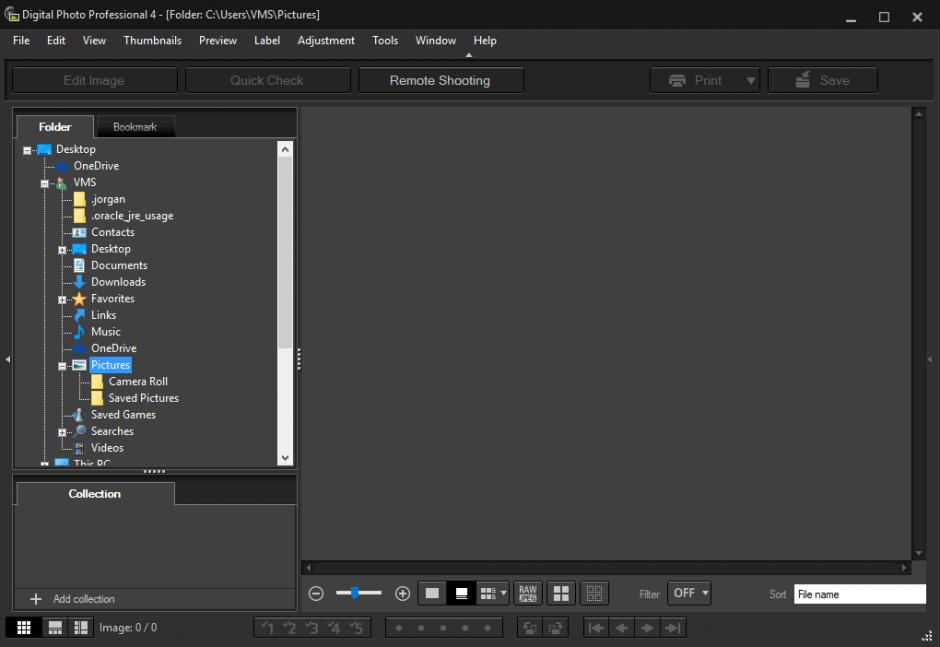Click the rotate left icon

(x=530, y=628)
